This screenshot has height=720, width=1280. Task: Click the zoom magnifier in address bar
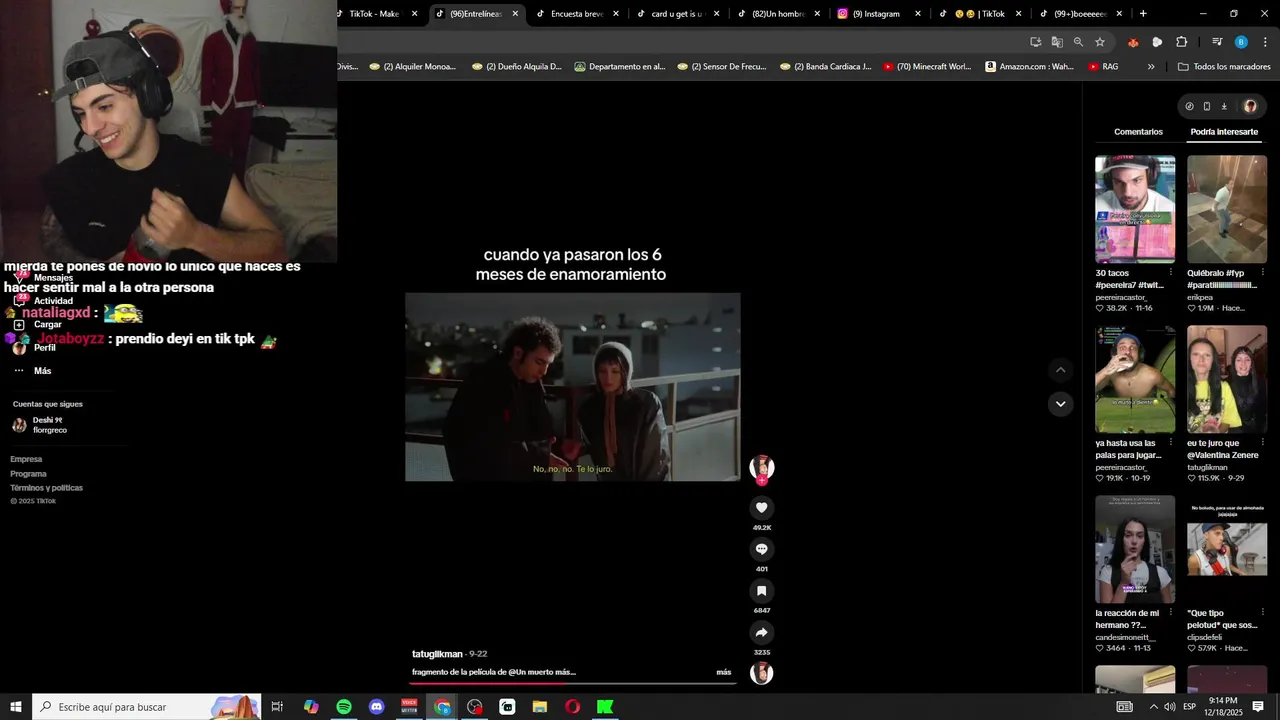1078,42
